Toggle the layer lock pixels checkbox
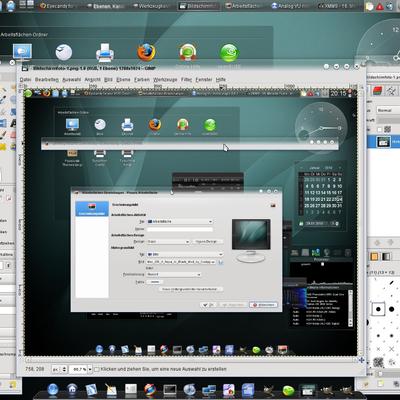 point(379,129)
